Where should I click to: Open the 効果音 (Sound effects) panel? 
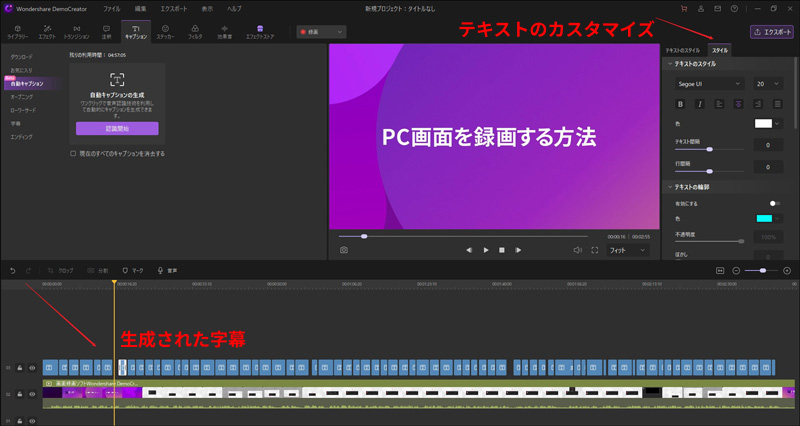tap(224, 32)
